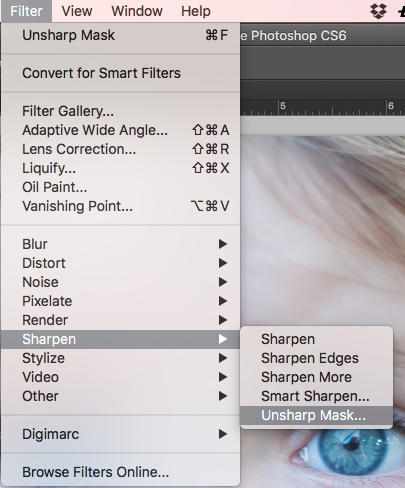Click the Dropbox menu bar icon

tap(378, 11)
